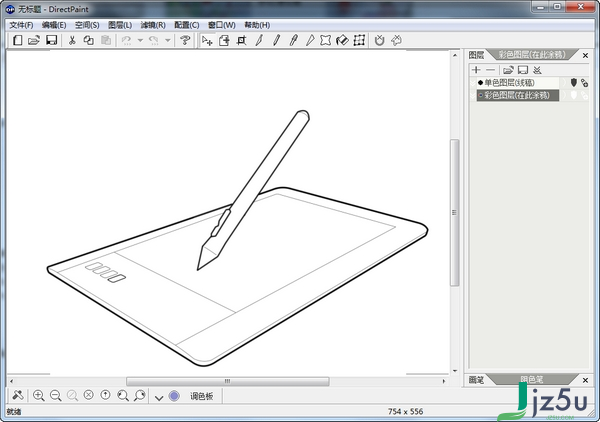Open the 配置(C) menu

coord(187,25)
